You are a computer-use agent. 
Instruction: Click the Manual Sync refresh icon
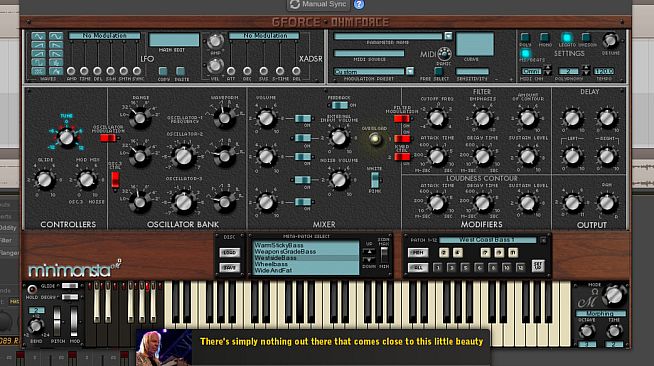295,4
